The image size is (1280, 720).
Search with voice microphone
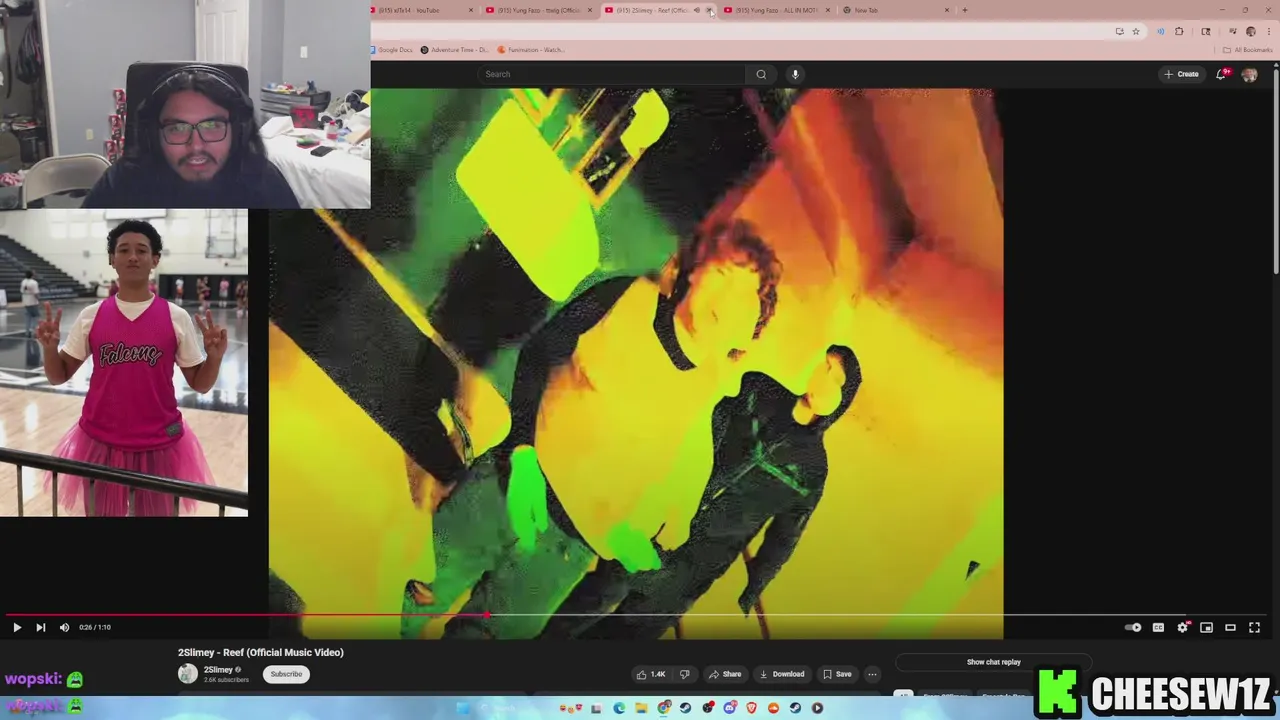click(795, 74)
